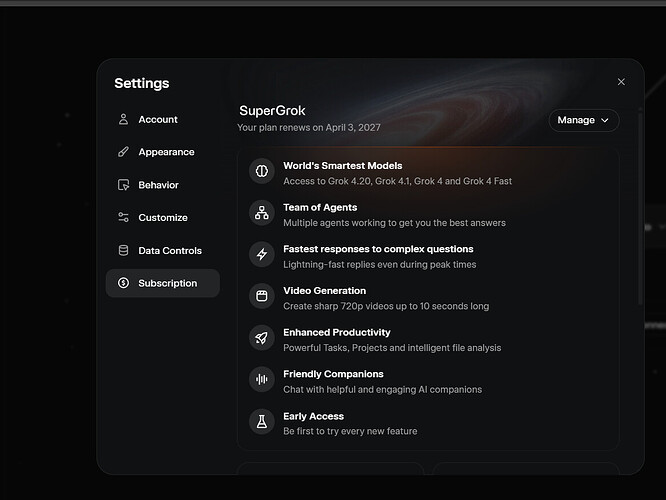Screen dimensions: 666x500
Task: Click the Early Access flask icon
Action: point(262,421)
